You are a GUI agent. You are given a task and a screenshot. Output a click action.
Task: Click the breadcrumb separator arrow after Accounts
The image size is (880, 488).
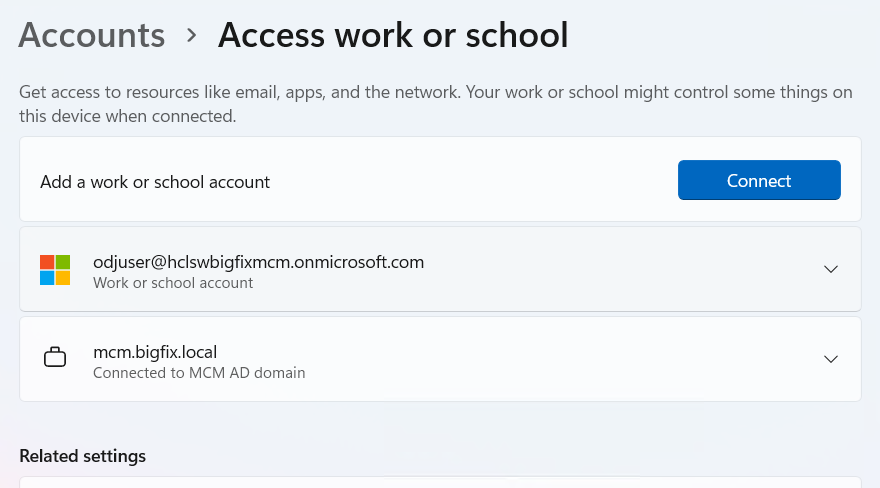(192, 36)
